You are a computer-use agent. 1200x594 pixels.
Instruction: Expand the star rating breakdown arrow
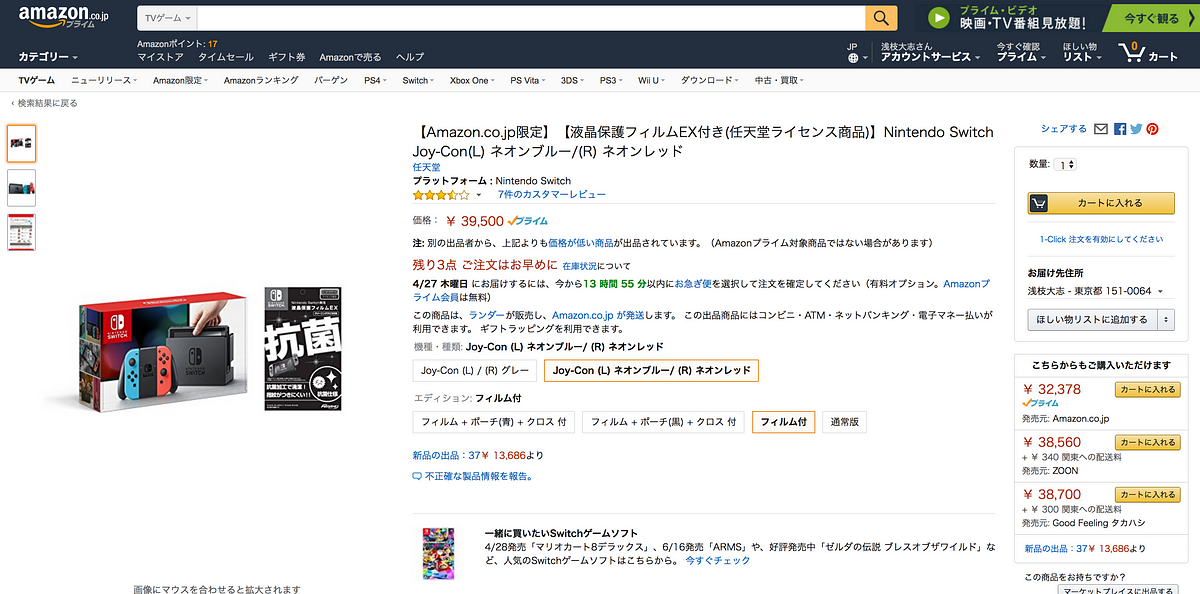pos(478,195)
